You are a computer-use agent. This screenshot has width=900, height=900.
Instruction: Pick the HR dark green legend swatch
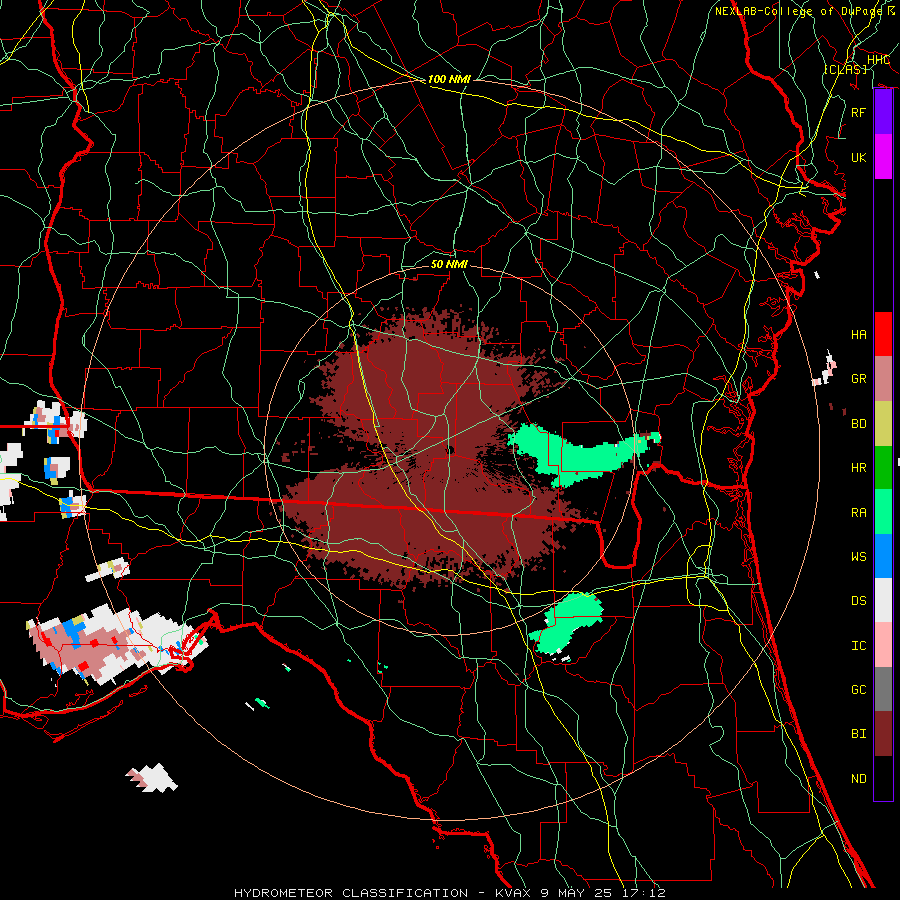tap(883, 468)
